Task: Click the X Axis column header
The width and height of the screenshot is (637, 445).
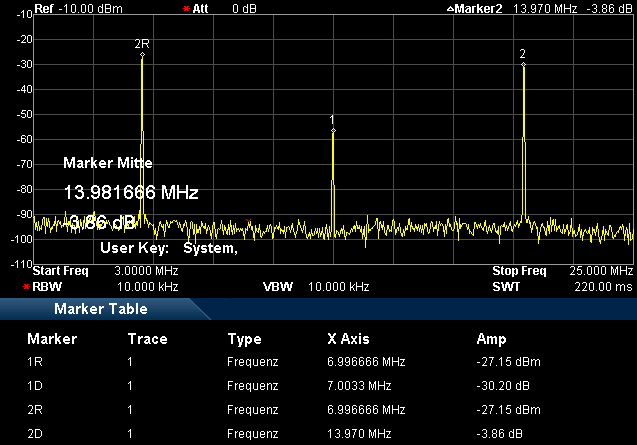Action: coord(350,339)
